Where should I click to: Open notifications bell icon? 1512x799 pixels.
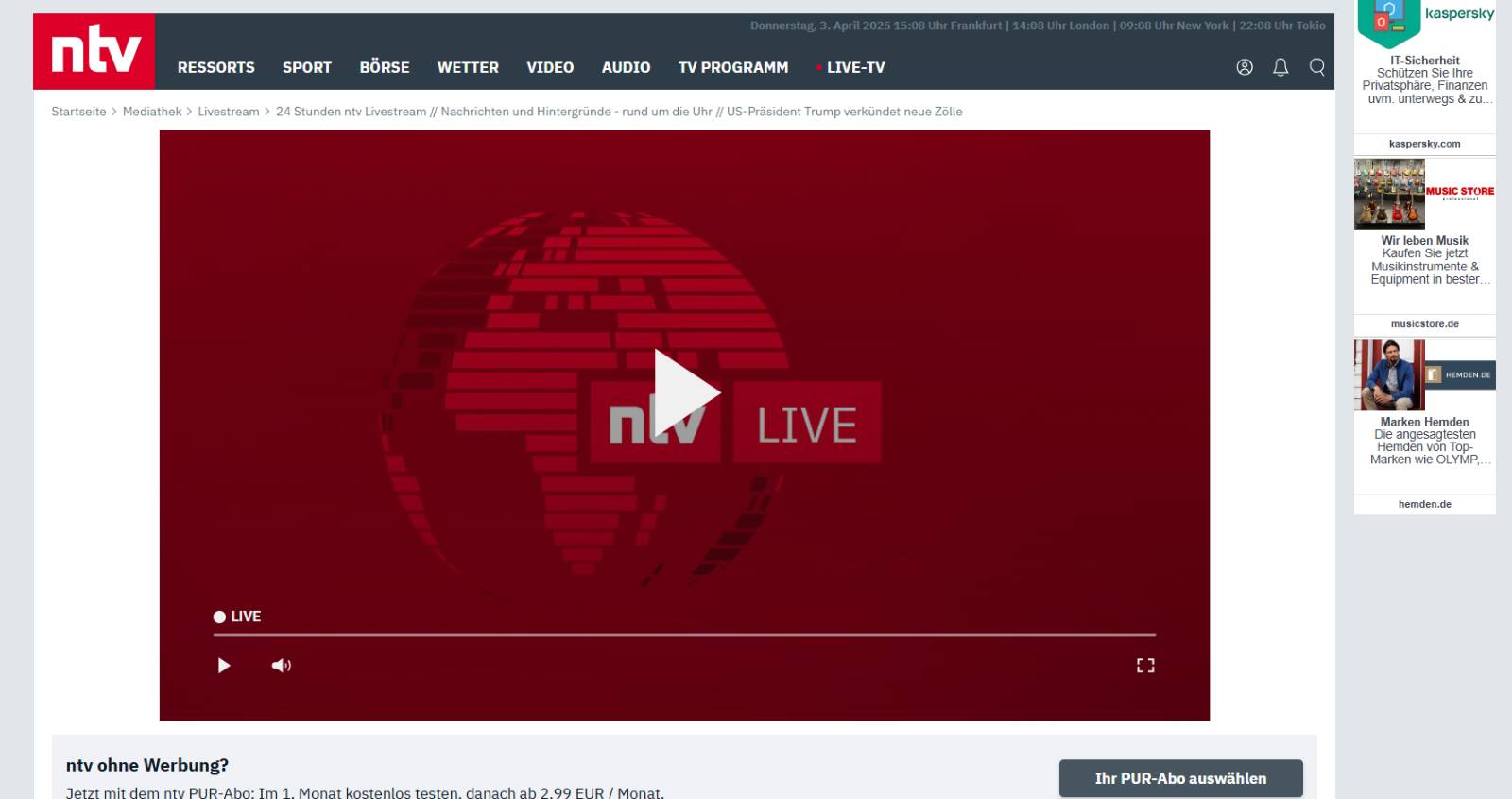(x=1280, y=67)
